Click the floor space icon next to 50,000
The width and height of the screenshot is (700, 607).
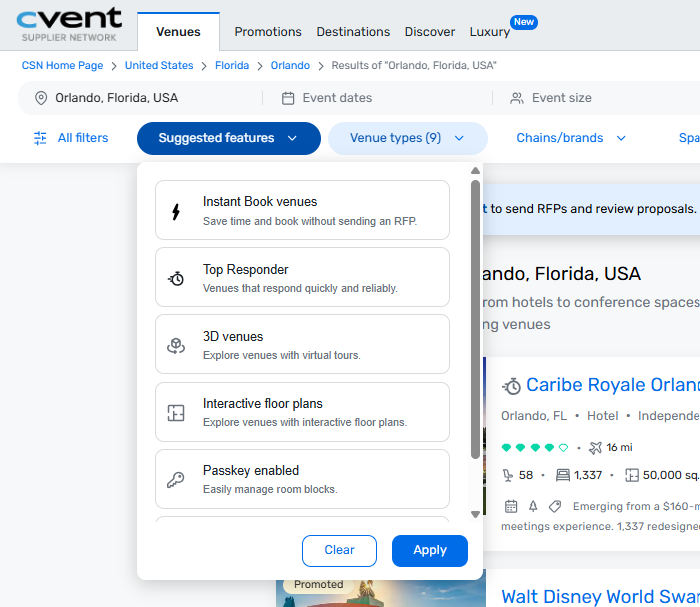tap(632, 475)
